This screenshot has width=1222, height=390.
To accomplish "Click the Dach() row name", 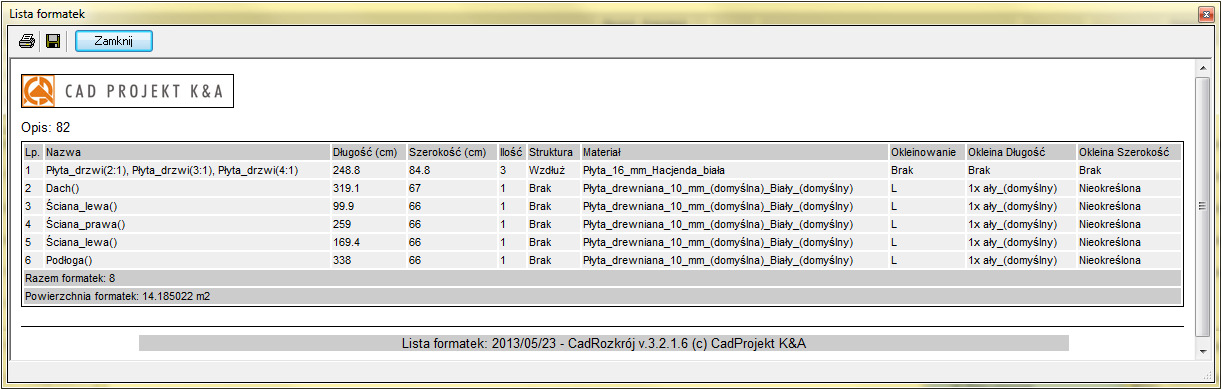I will pyautogui.click(x=63, y=188).
